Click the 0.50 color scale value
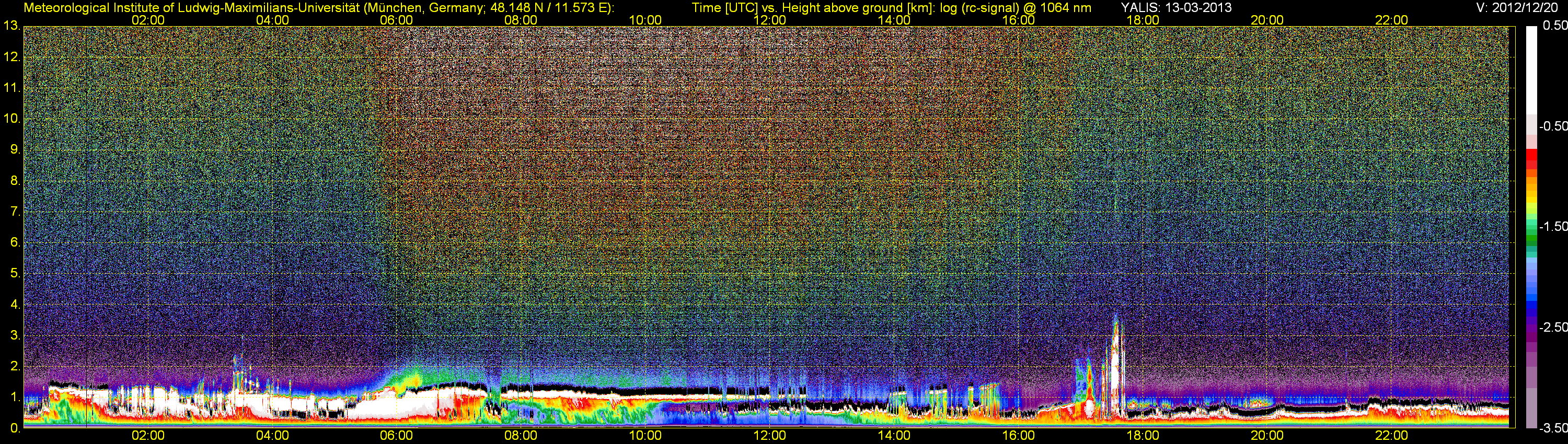 point(1554,26)
